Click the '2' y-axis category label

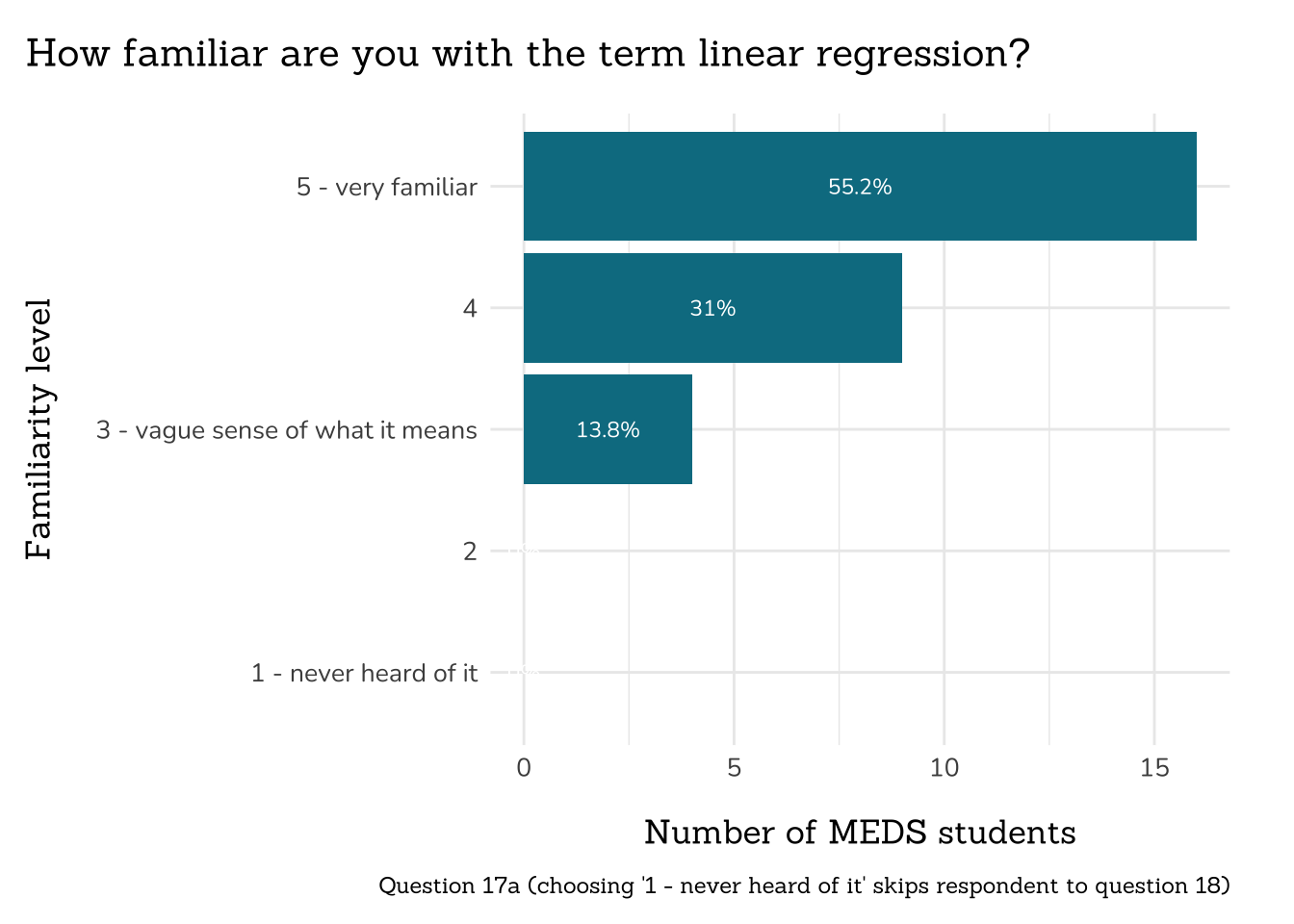click(470, 552)
